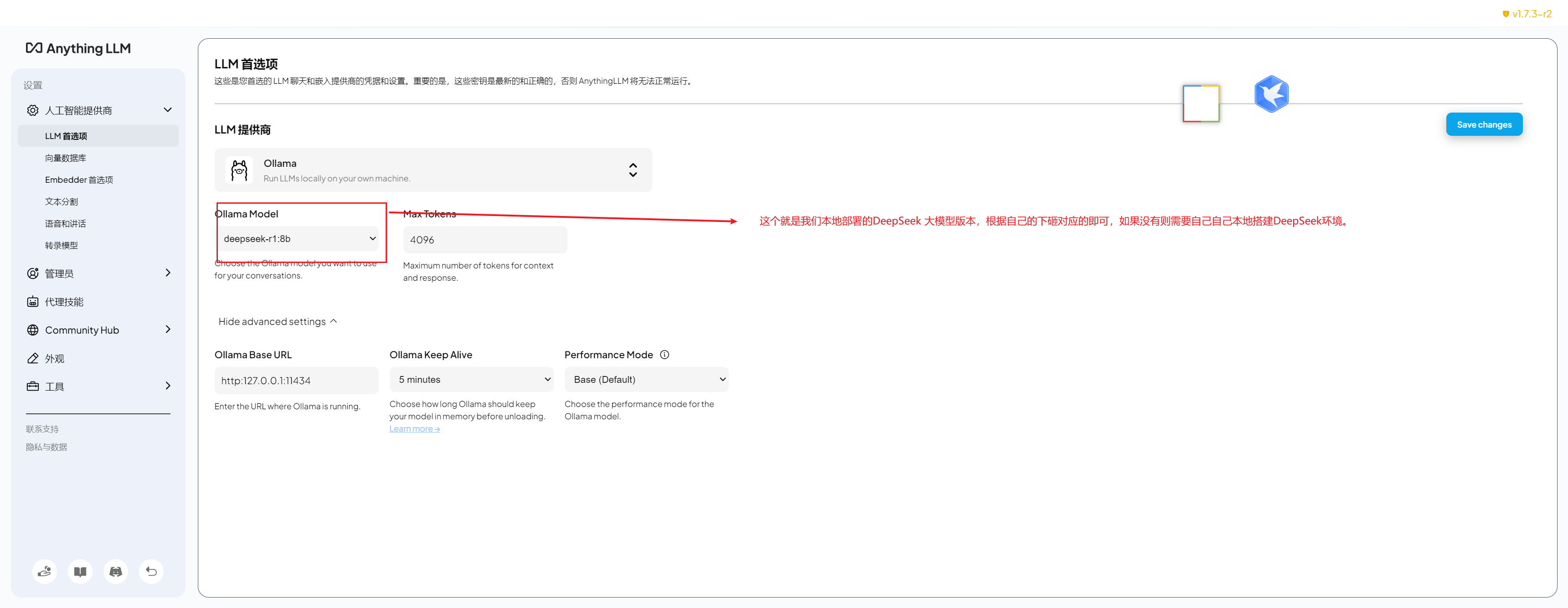Click the donate hand-coin icon
The height and width of the screenshot is (608, 1568).
pyautogui.click(x=44, y=572)
